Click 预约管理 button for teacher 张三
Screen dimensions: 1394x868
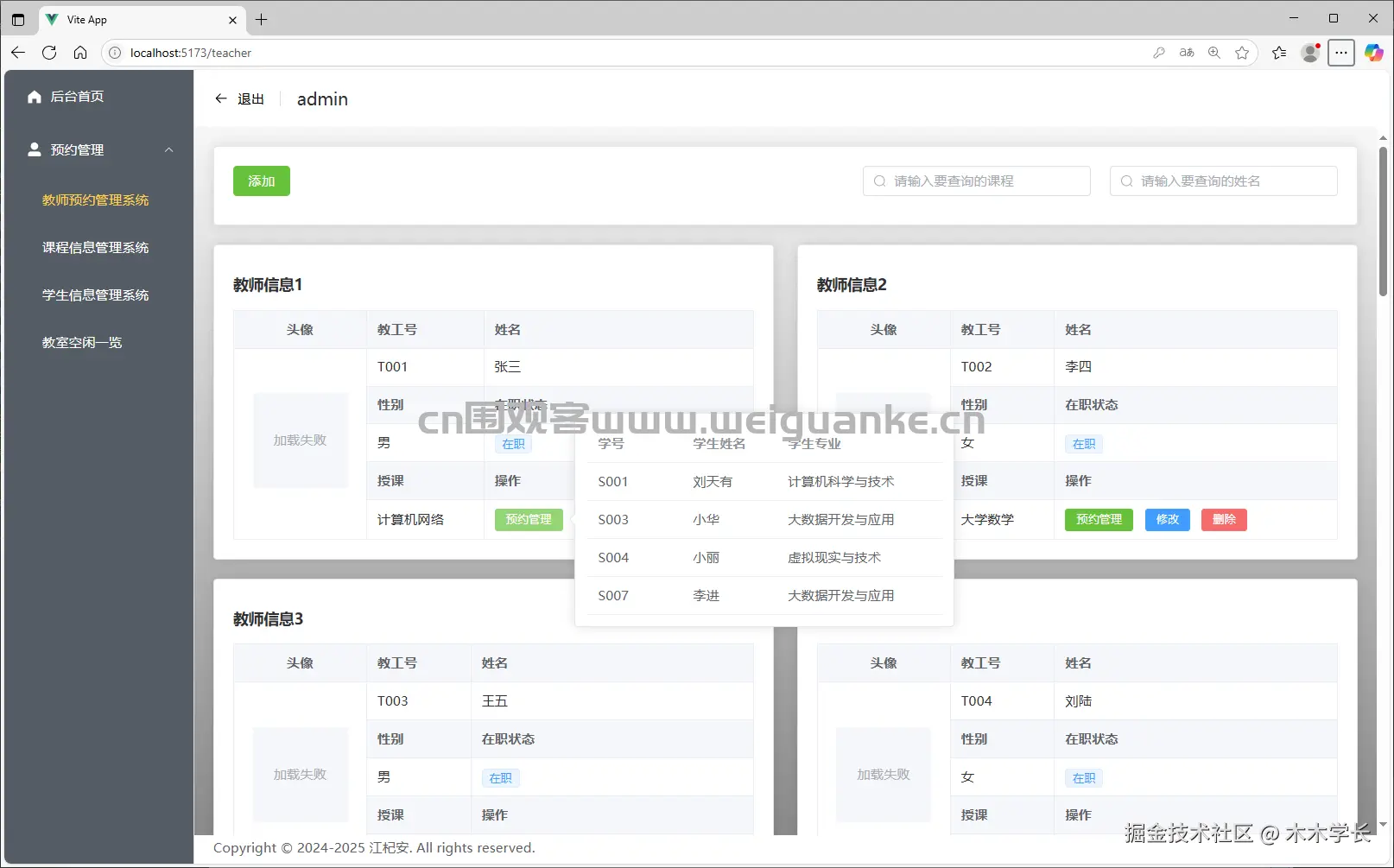(529, 520)
